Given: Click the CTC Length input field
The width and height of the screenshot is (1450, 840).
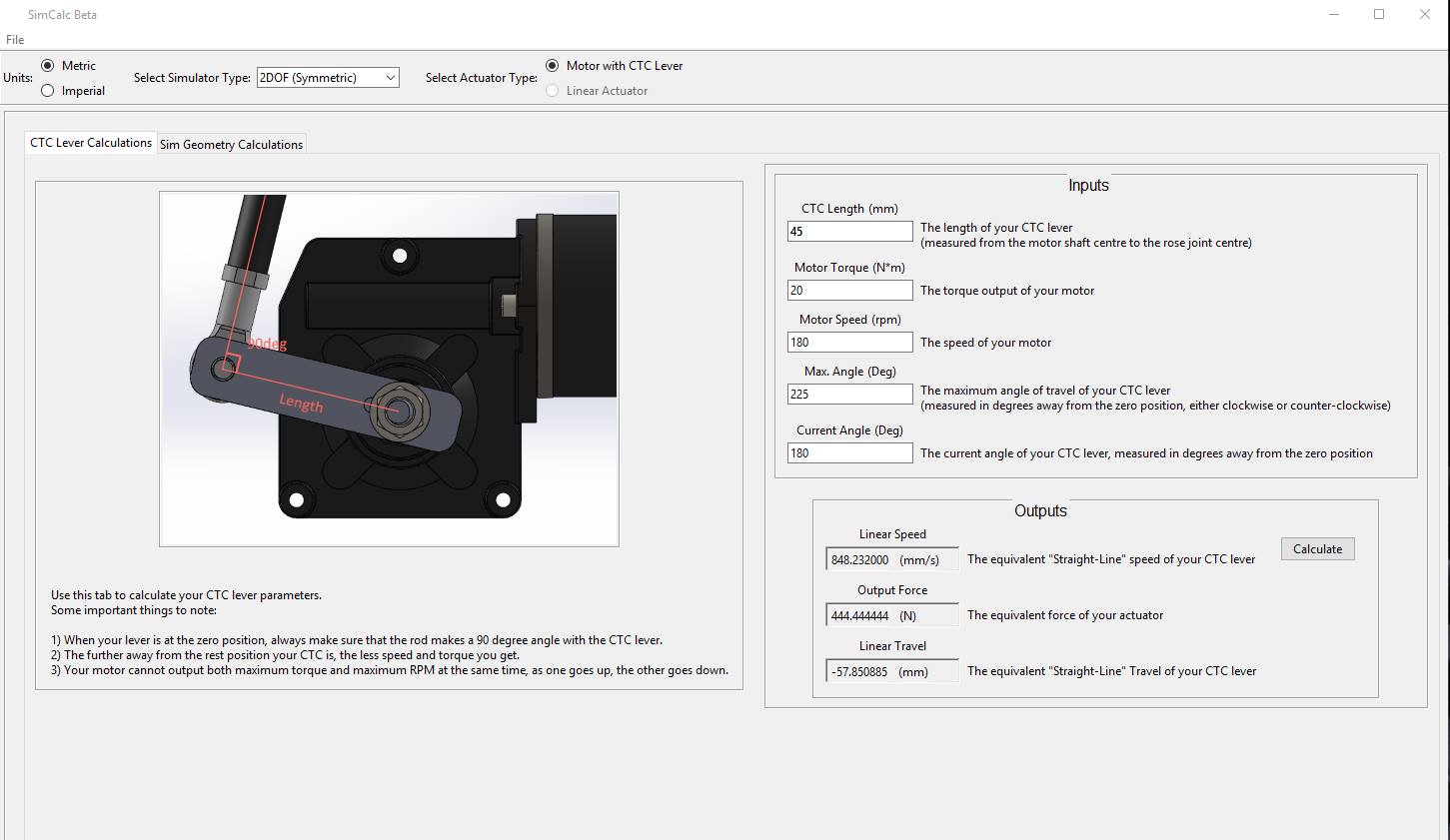Looking at the screenshot, I should pyautogui.click(x=850, y=231).
